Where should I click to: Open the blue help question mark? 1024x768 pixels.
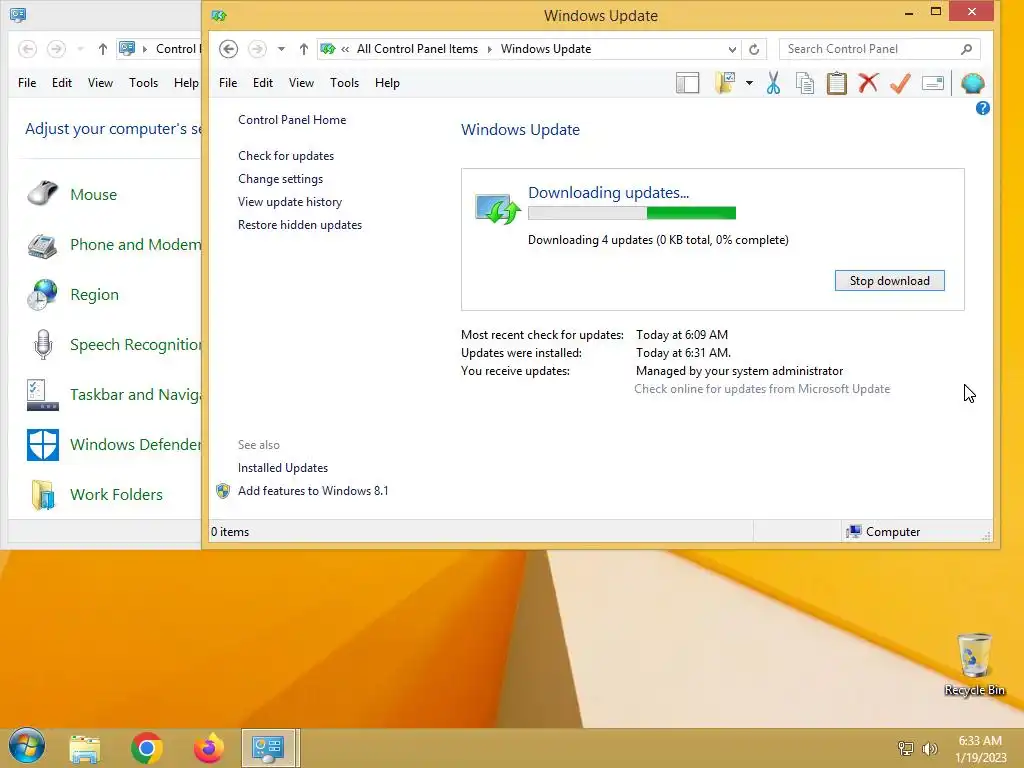982,108
